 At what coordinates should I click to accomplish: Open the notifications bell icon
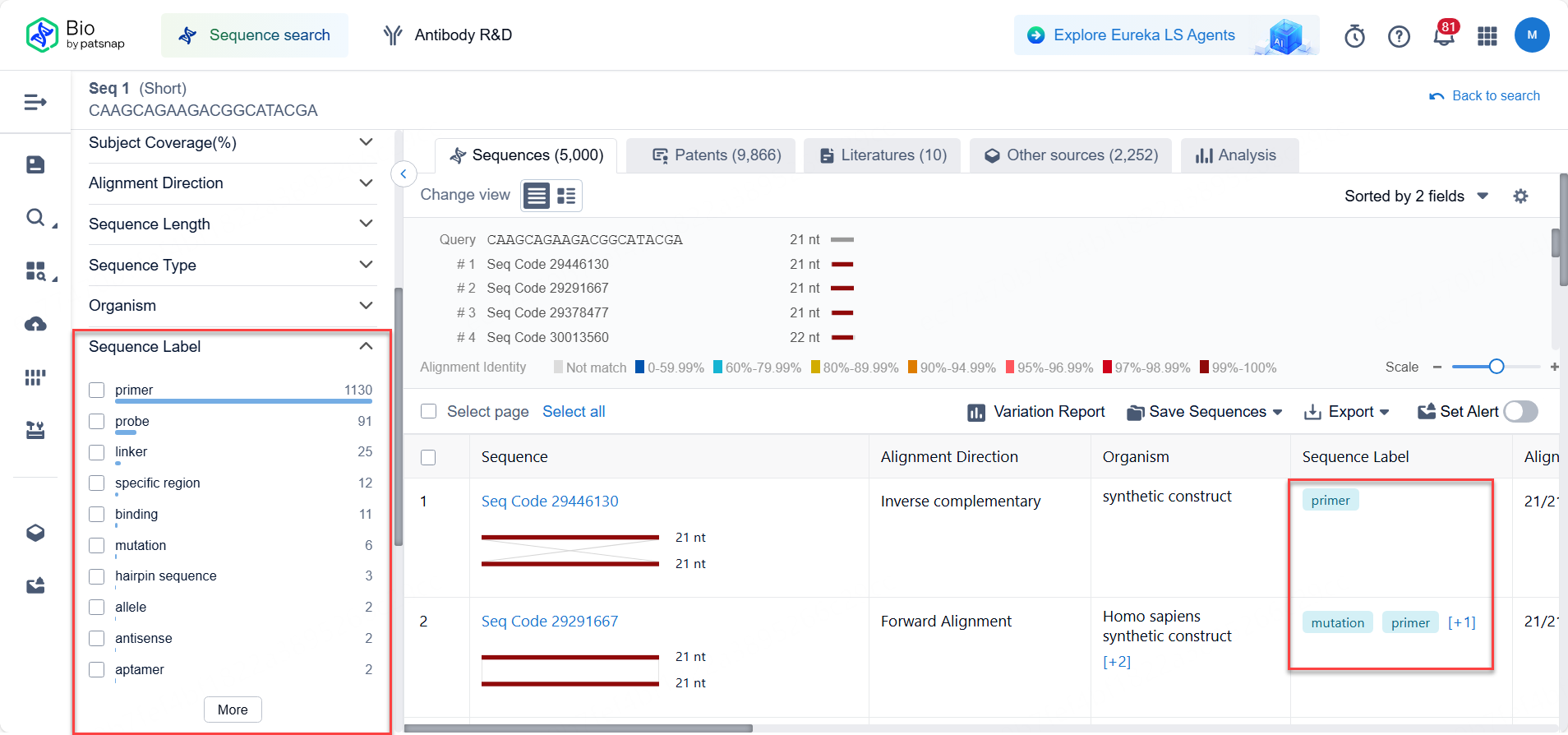click(1443, 36)
